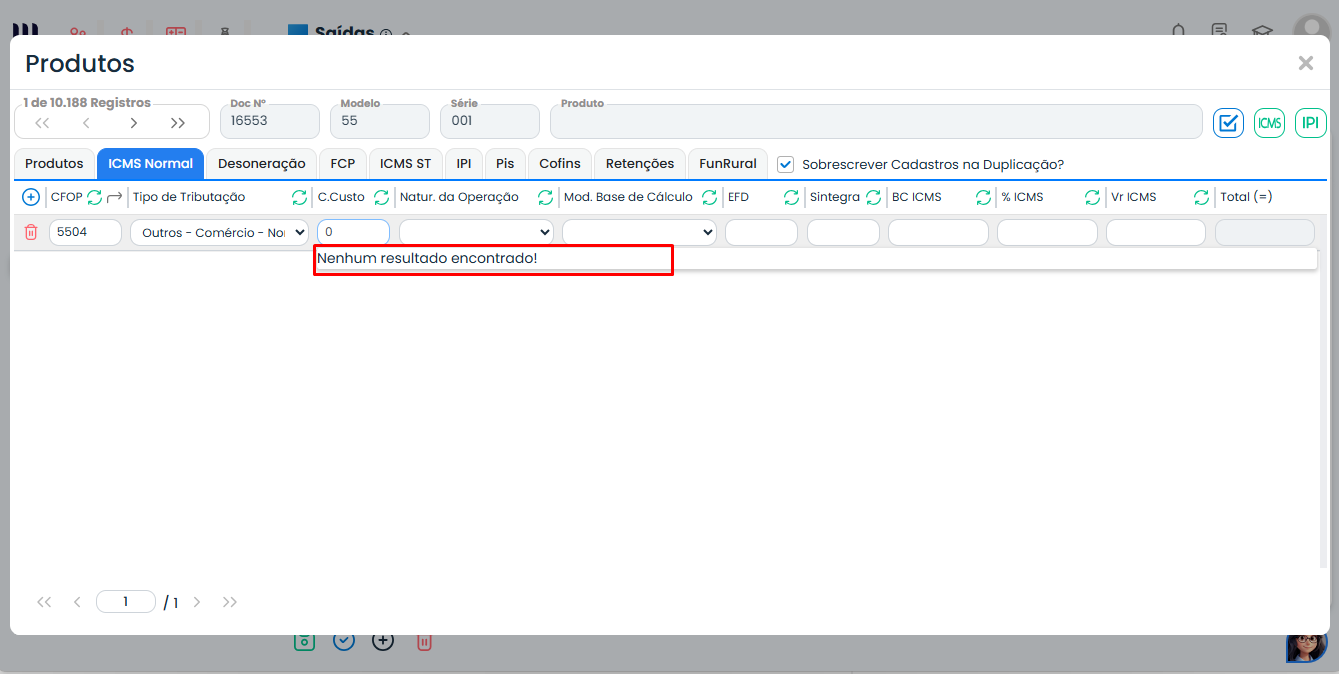Refresh the CFOP column values

tap(95, 197)
